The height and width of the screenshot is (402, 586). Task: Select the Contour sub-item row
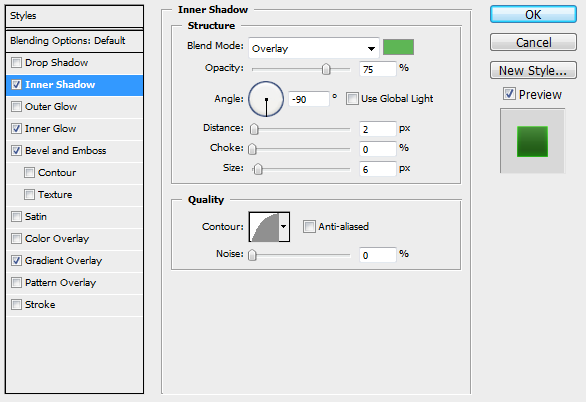click(x=74, y=173)
